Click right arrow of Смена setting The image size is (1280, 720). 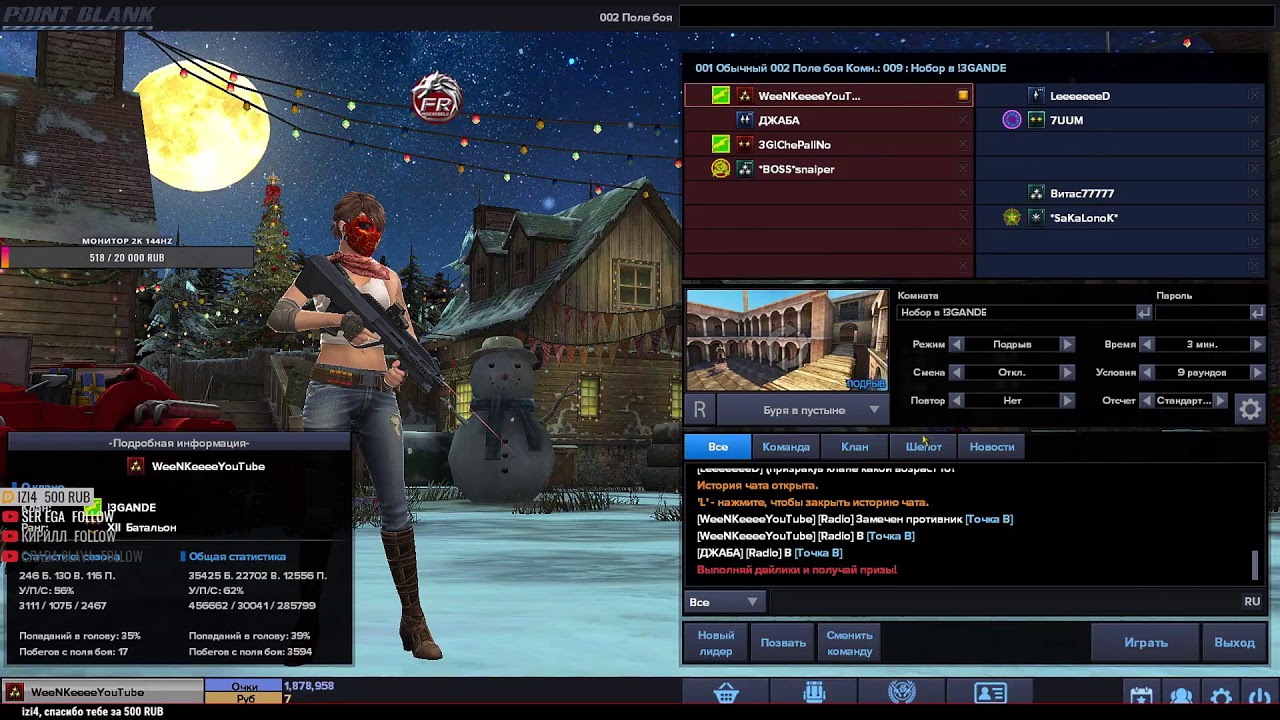click(x=1067, y=372)
